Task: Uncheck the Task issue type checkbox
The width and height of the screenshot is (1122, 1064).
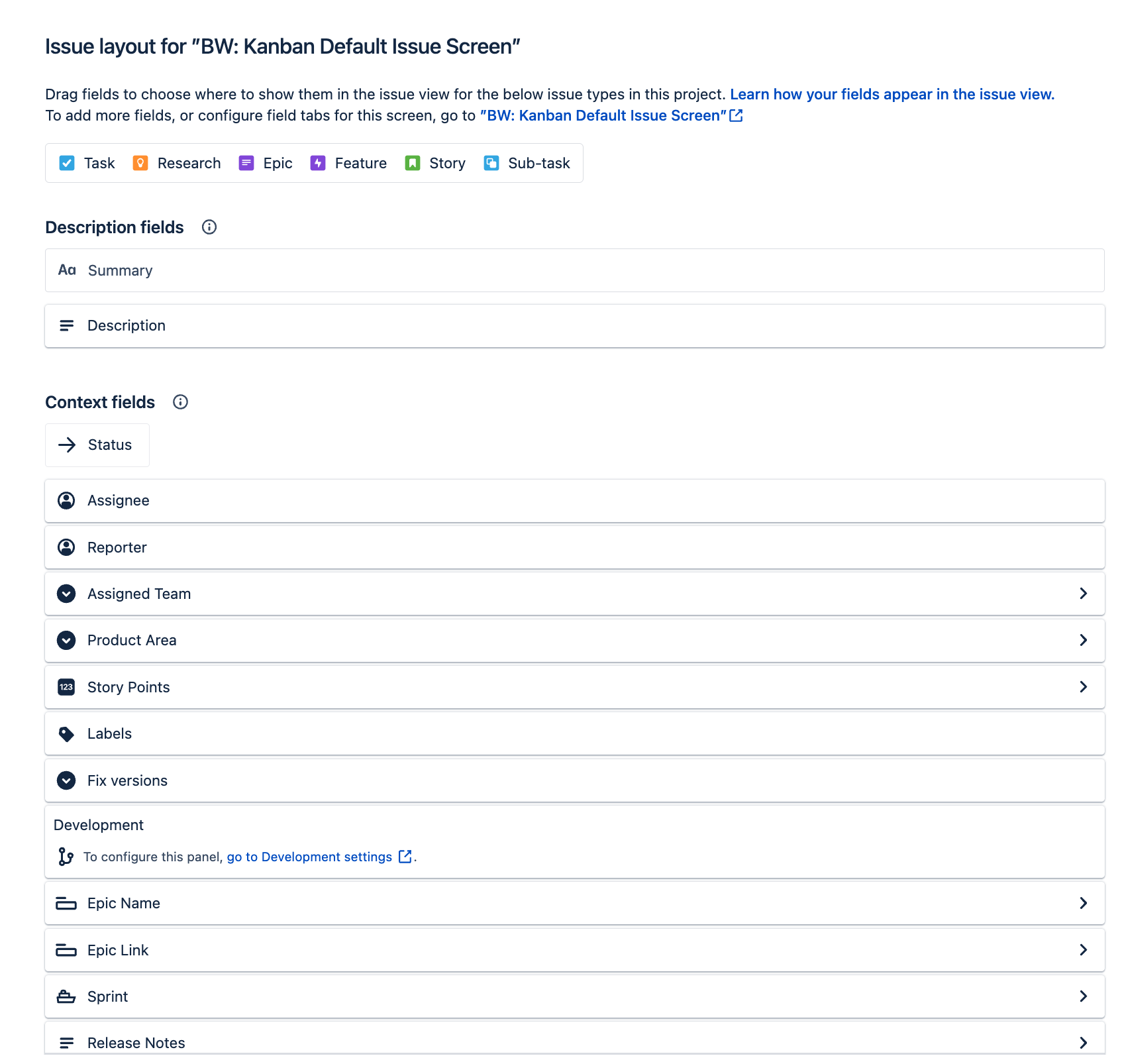Action: [67, 163]
